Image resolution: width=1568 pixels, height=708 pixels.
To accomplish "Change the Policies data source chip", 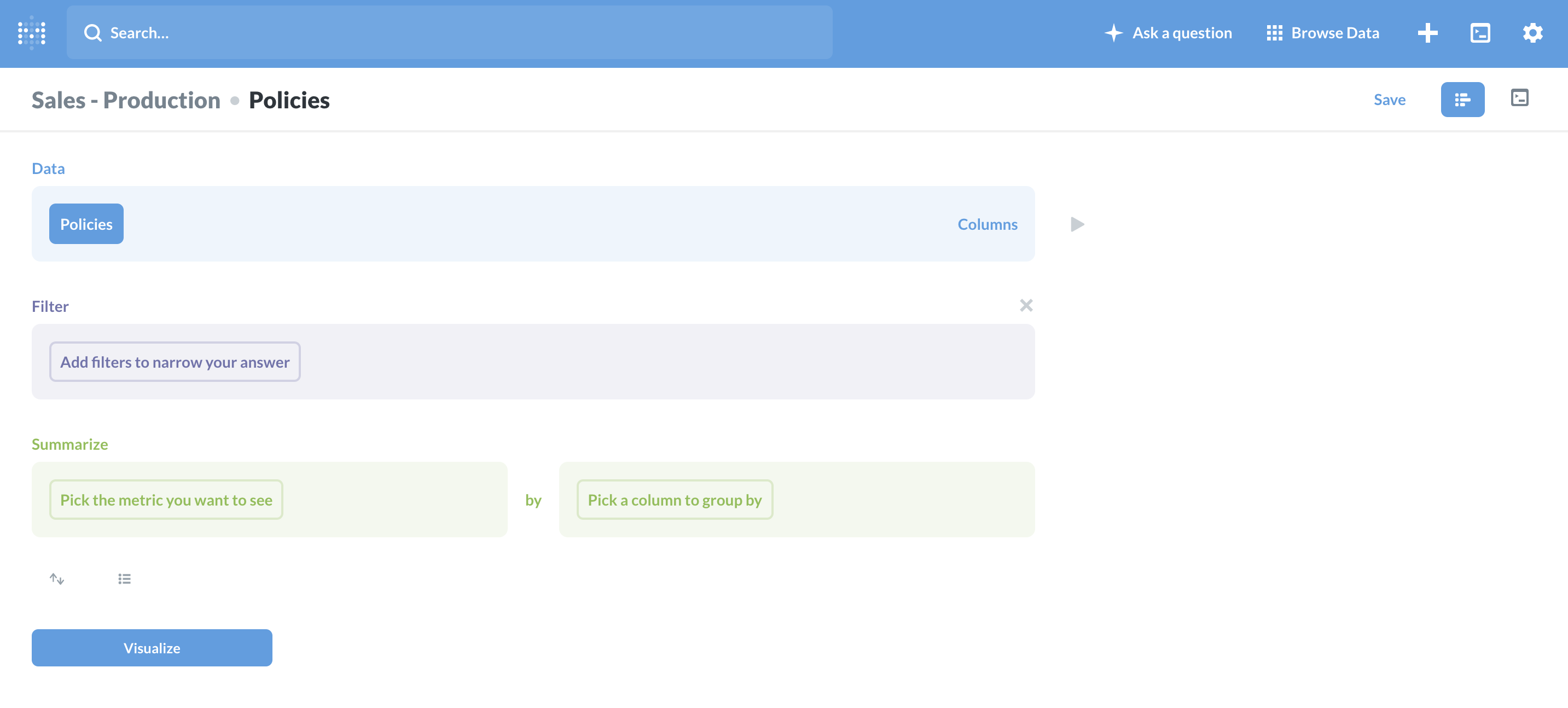I will 86,224.
